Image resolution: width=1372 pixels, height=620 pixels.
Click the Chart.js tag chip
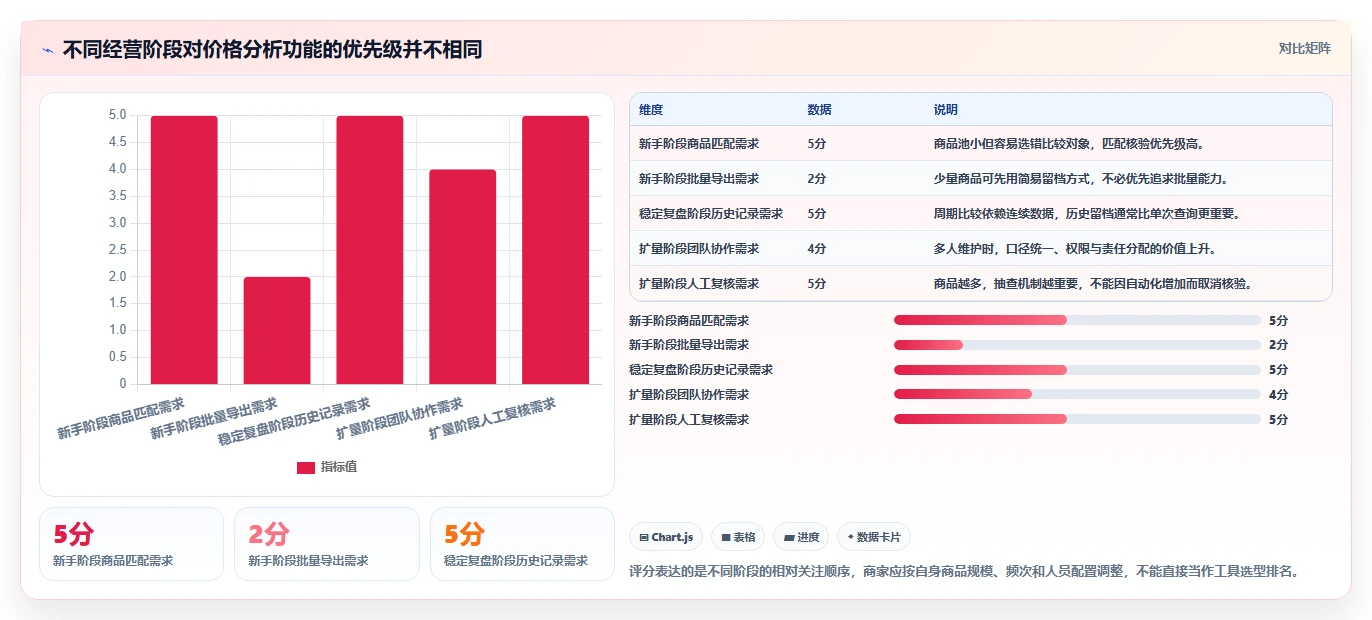(666, 537)
